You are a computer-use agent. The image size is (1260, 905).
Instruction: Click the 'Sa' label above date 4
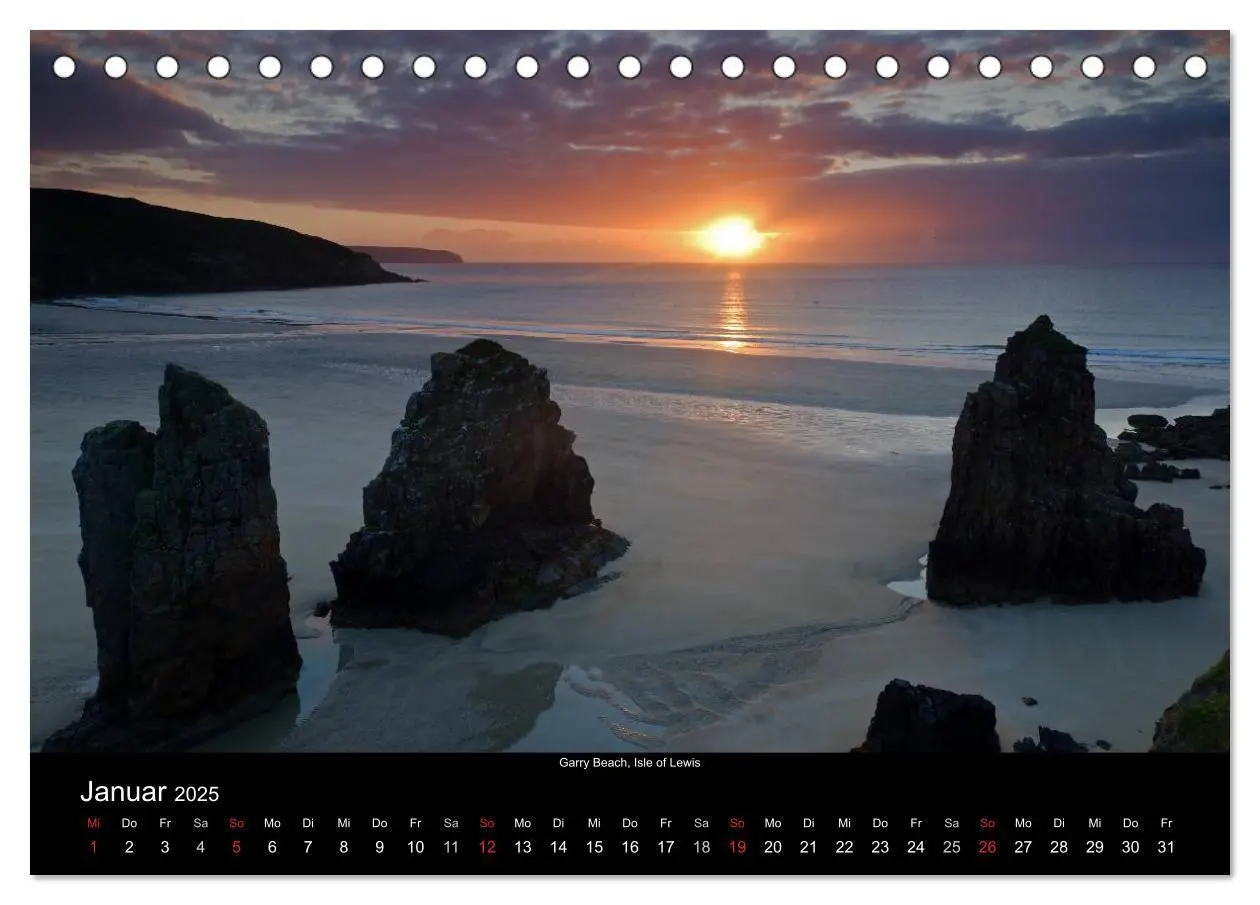coord(201,823)
